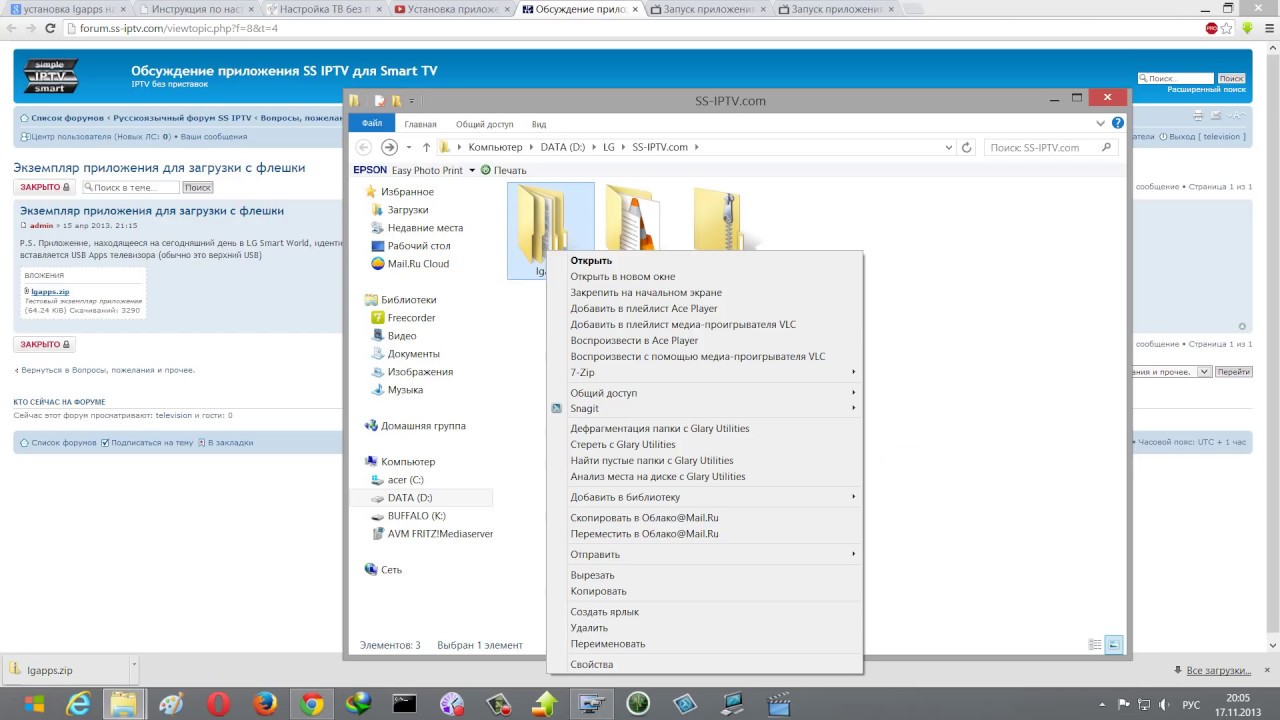The width and height of the screenshot is (1280, 720).
Task: Click 'Перейти' button on the forum page
Action: [1234, 371]
